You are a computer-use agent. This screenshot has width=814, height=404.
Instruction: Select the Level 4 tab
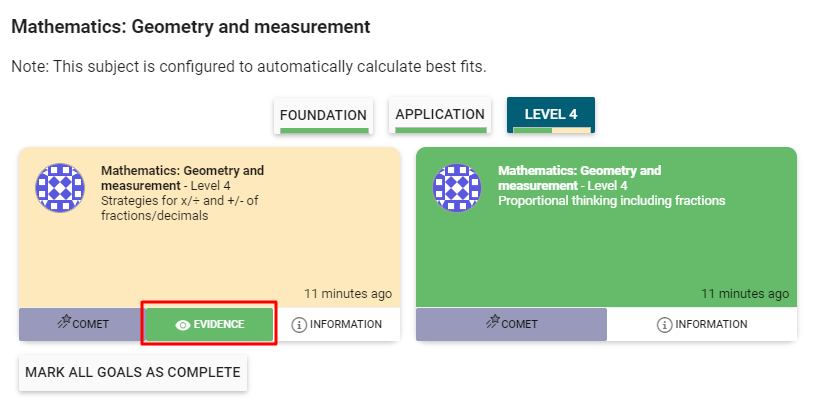click(551, 114)
